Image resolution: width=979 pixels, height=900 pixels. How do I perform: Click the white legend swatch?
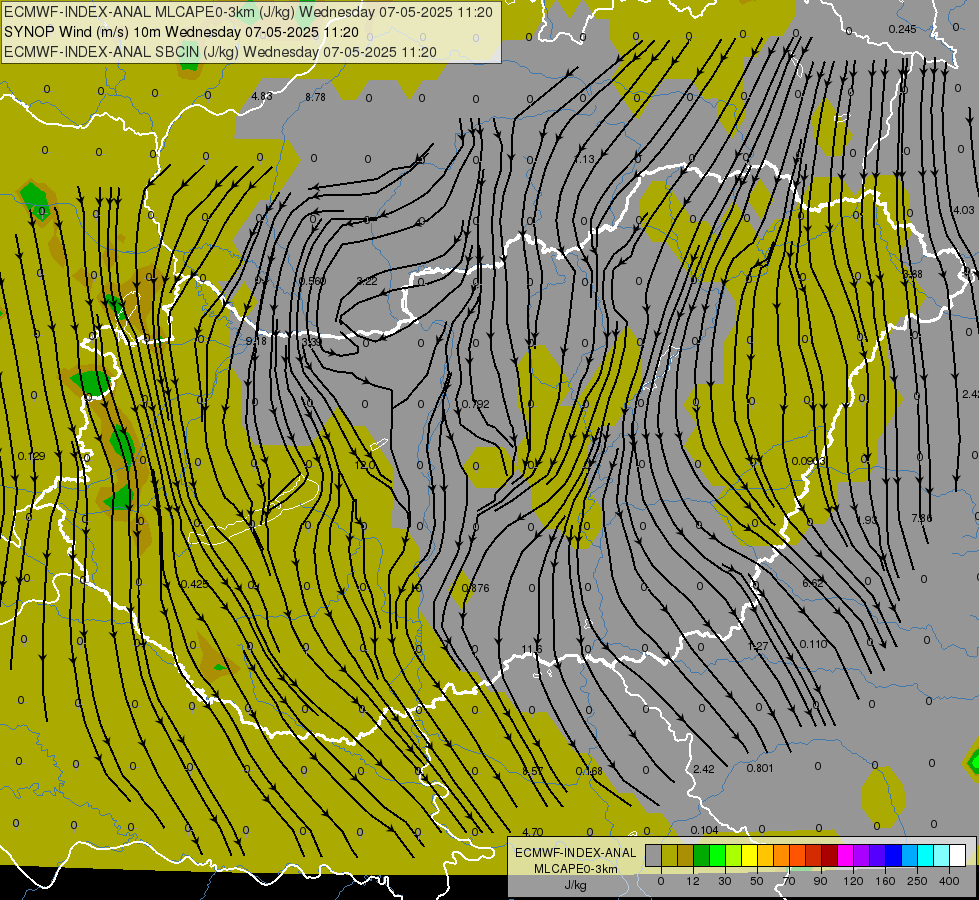tap(957, 855)
